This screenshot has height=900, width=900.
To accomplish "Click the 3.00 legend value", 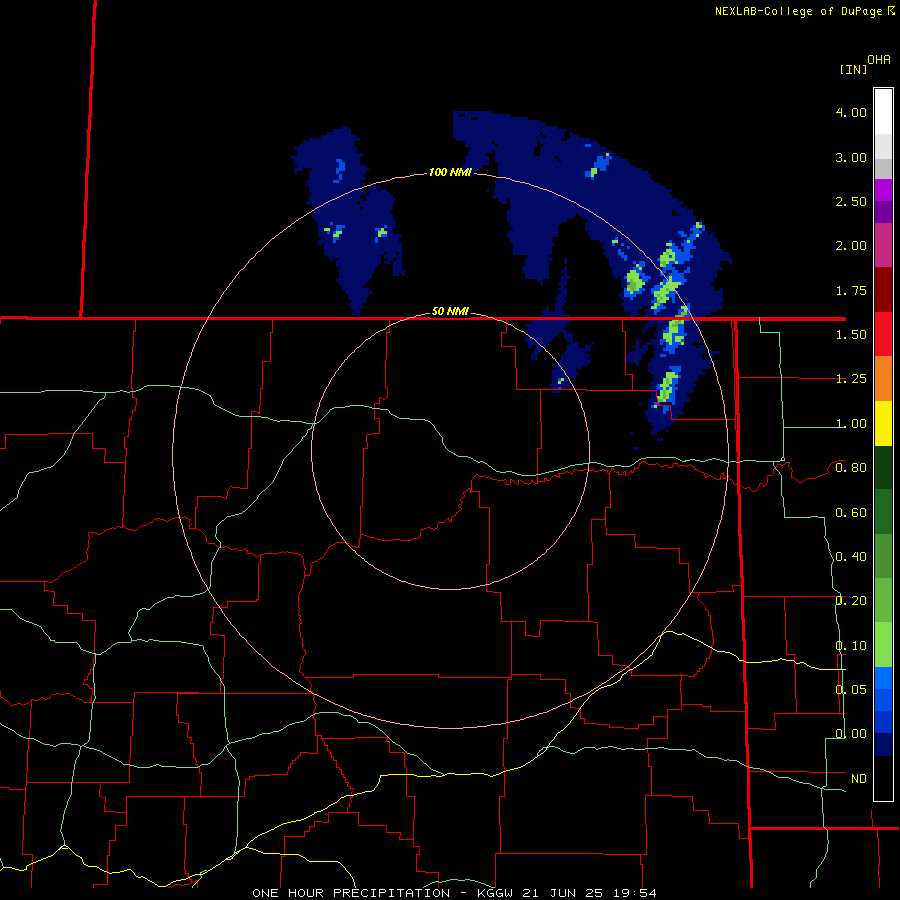I will [851, 157].
